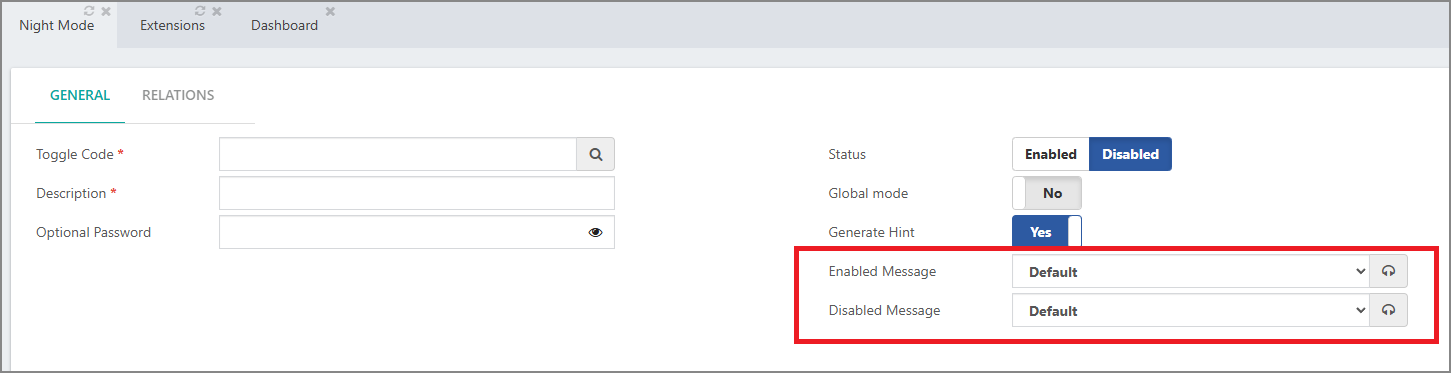Click the Generate Hint label
The width and height of the screenshot is (1451, 373).
pos(872,232)
